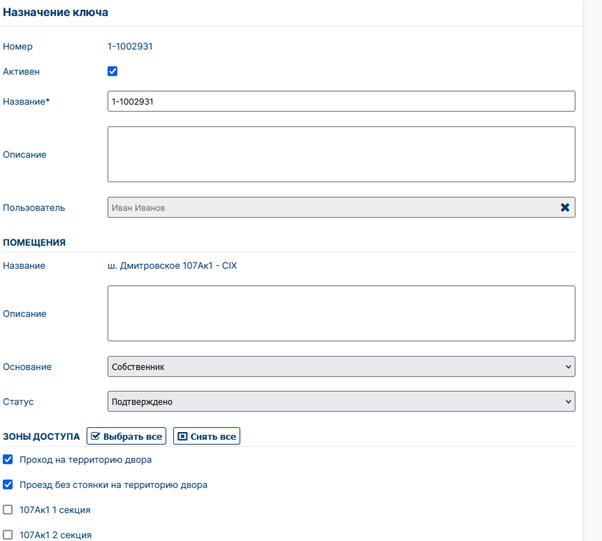Enable 107Ак1 2 секция access zone

click(8, 534)
